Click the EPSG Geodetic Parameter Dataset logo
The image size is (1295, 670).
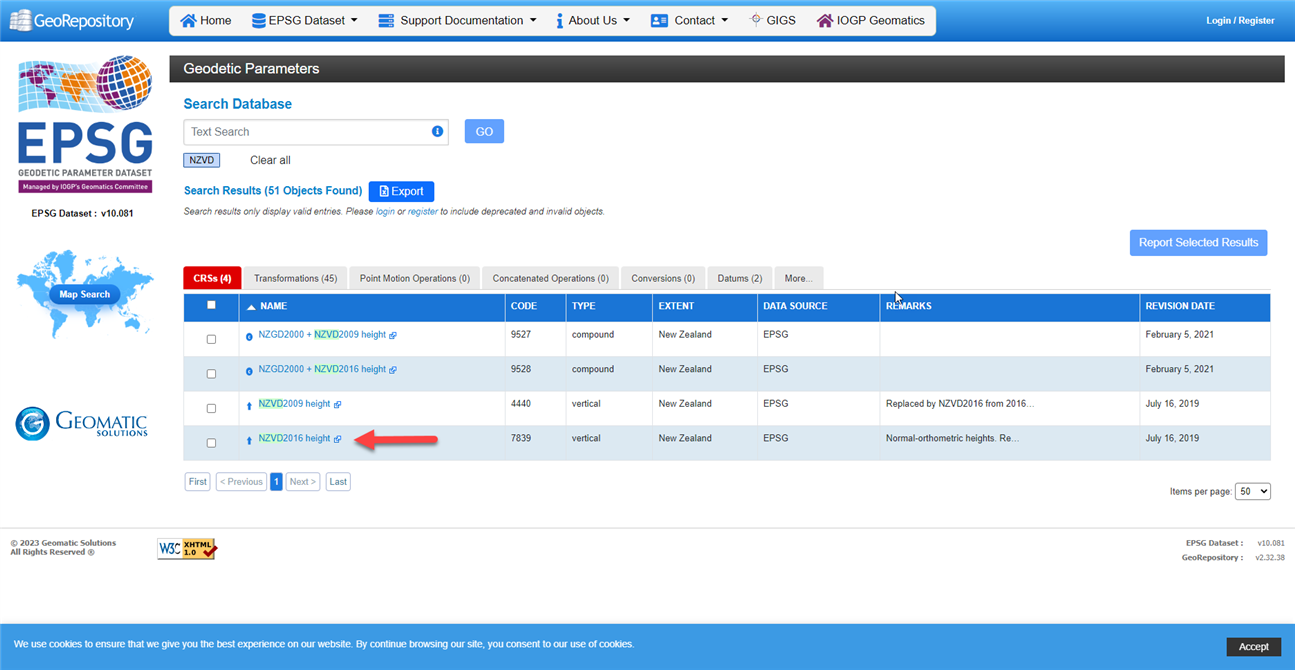coord(85,124)
